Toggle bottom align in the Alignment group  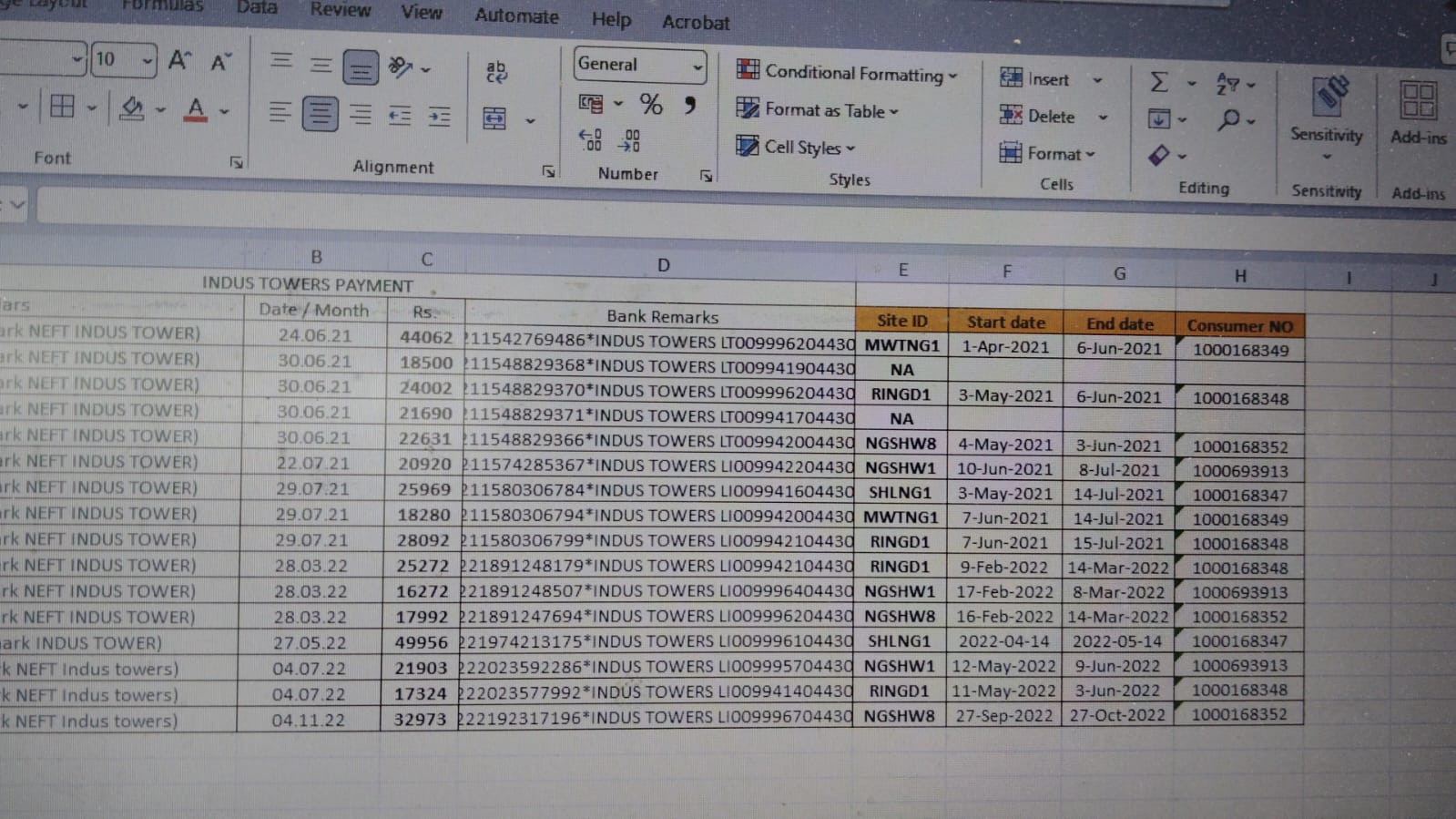(x=361, y=67)
